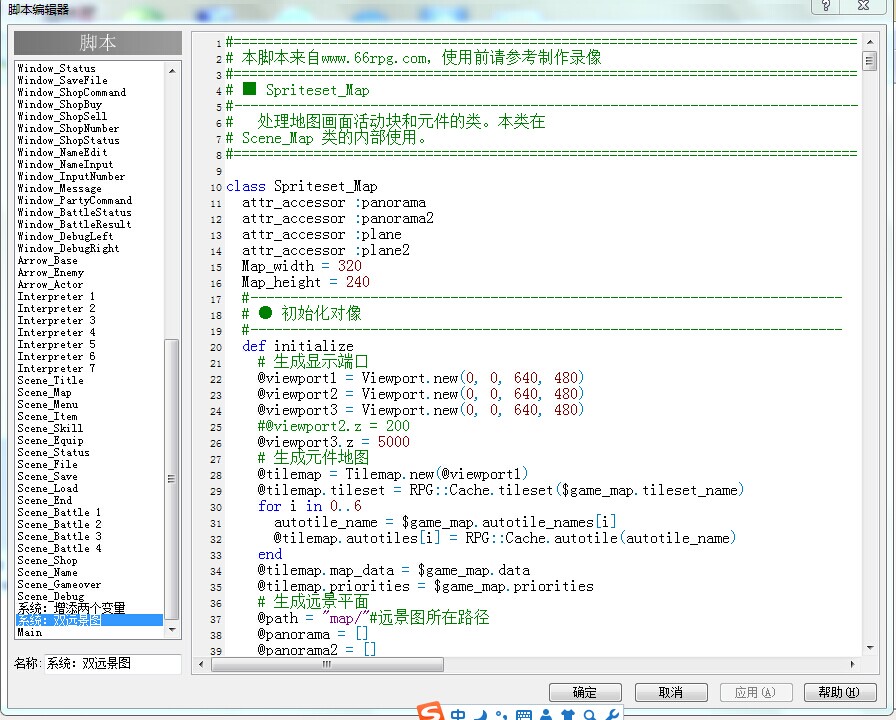
Task: Click the Sogou input method logo
Action: [x=431, y=711]
